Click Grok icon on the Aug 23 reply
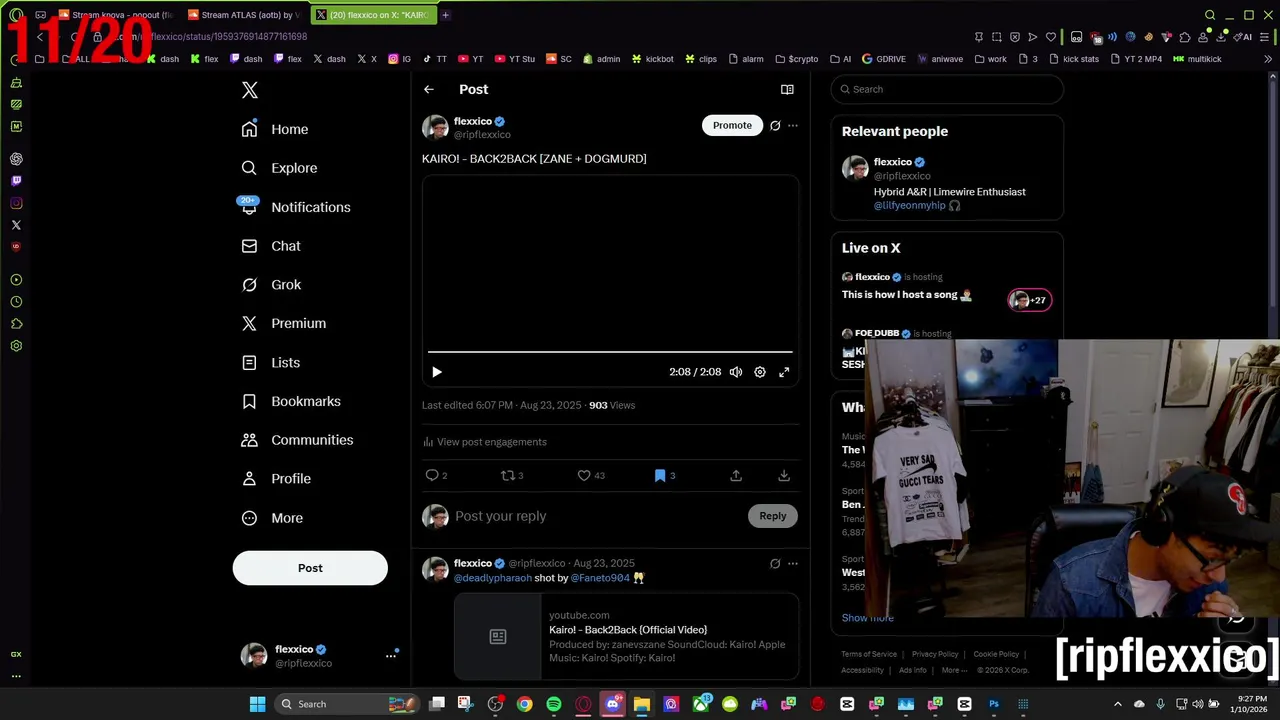The width and height of the screenshot is (1280, 720). tap(775, 563)
